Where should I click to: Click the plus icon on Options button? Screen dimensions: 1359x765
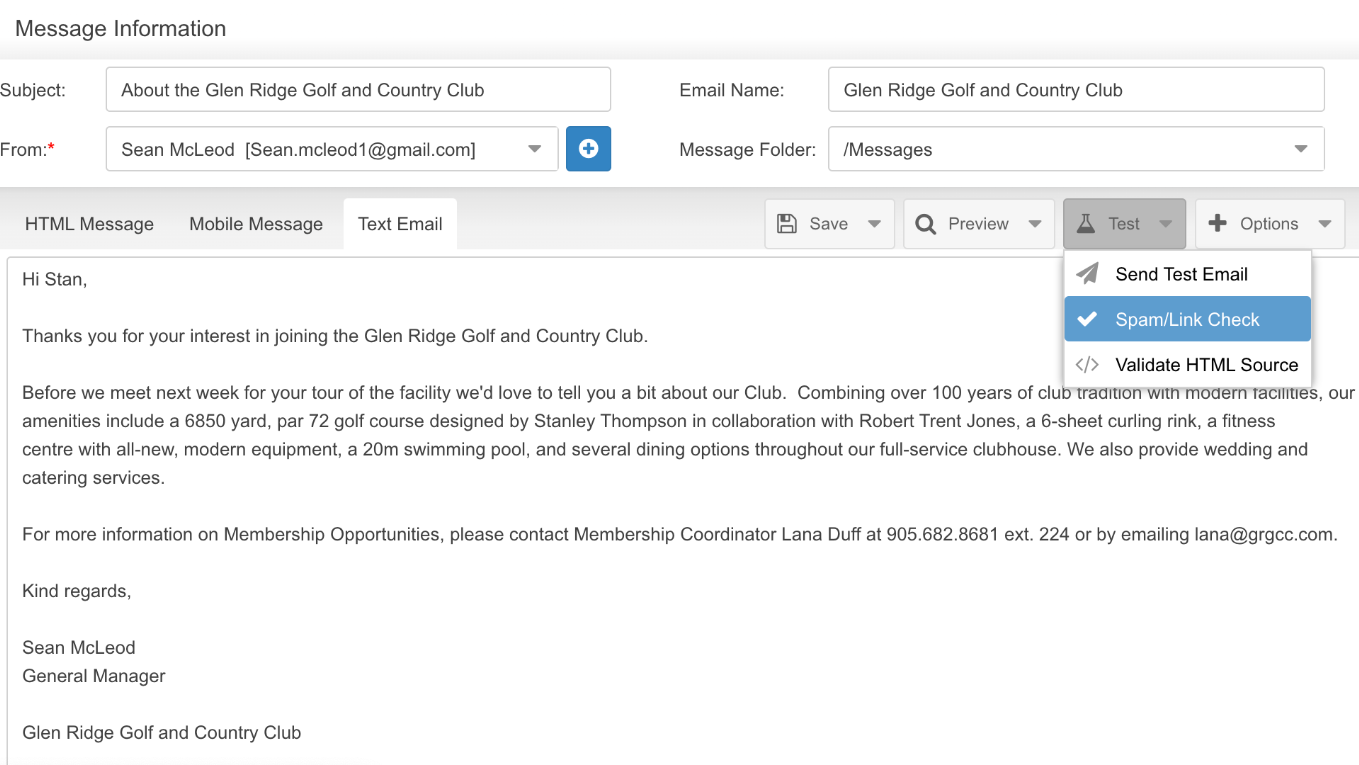1217,223
